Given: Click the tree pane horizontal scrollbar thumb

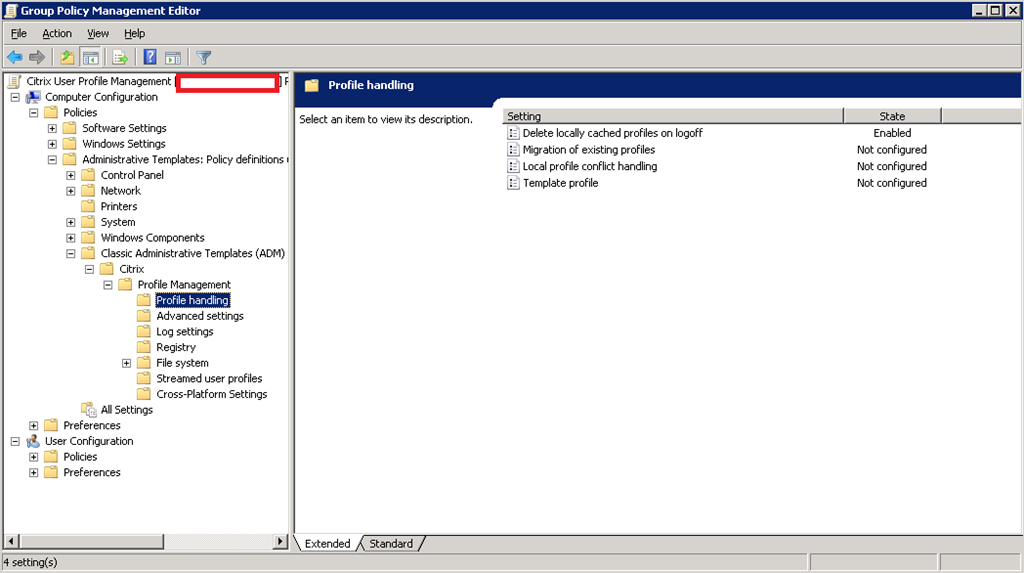Looking at the screenshot, I should pyautogui.click(x=91, y=541).
